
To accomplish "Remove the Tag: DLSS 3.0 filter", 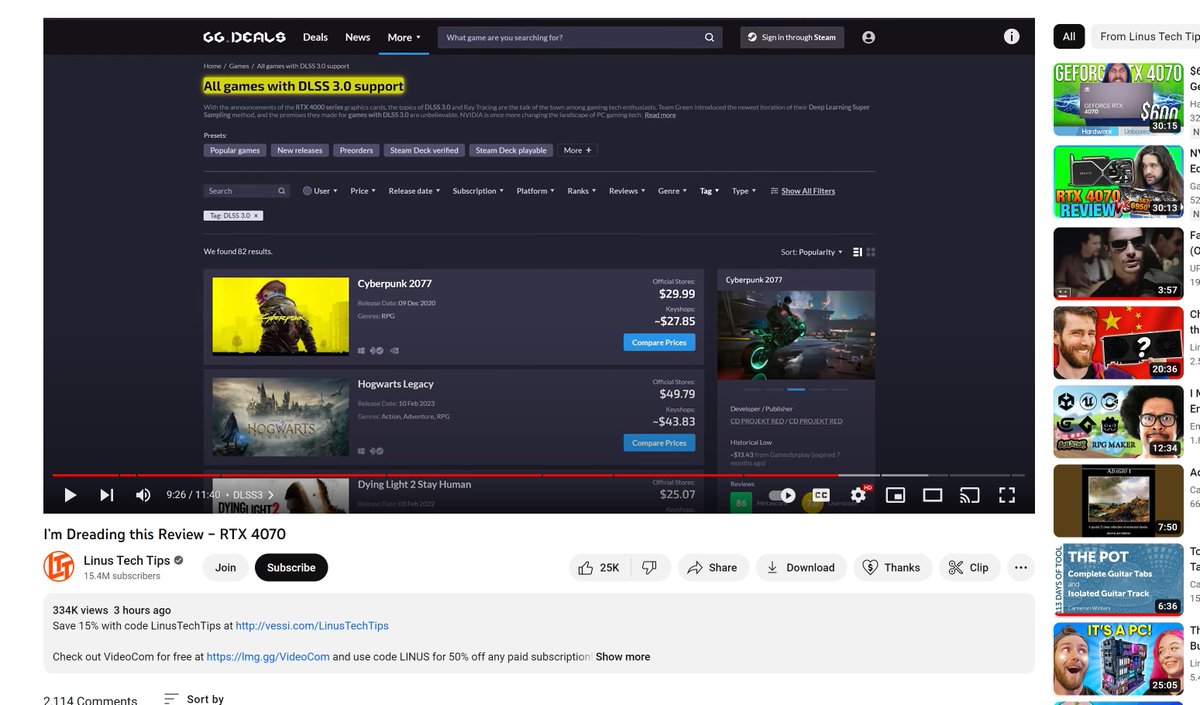I will (256, 215).
